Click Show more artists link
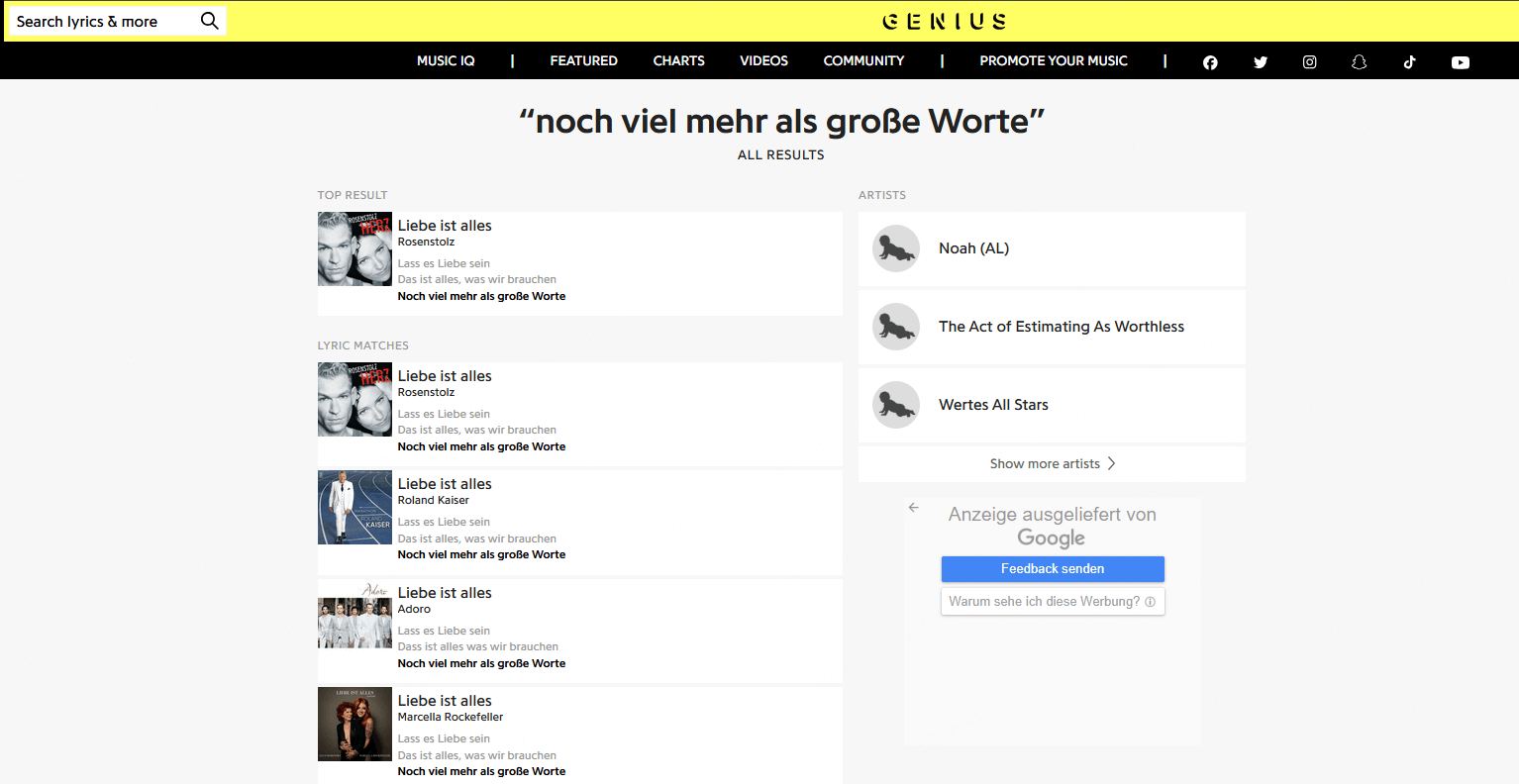 click(1052, 463)
